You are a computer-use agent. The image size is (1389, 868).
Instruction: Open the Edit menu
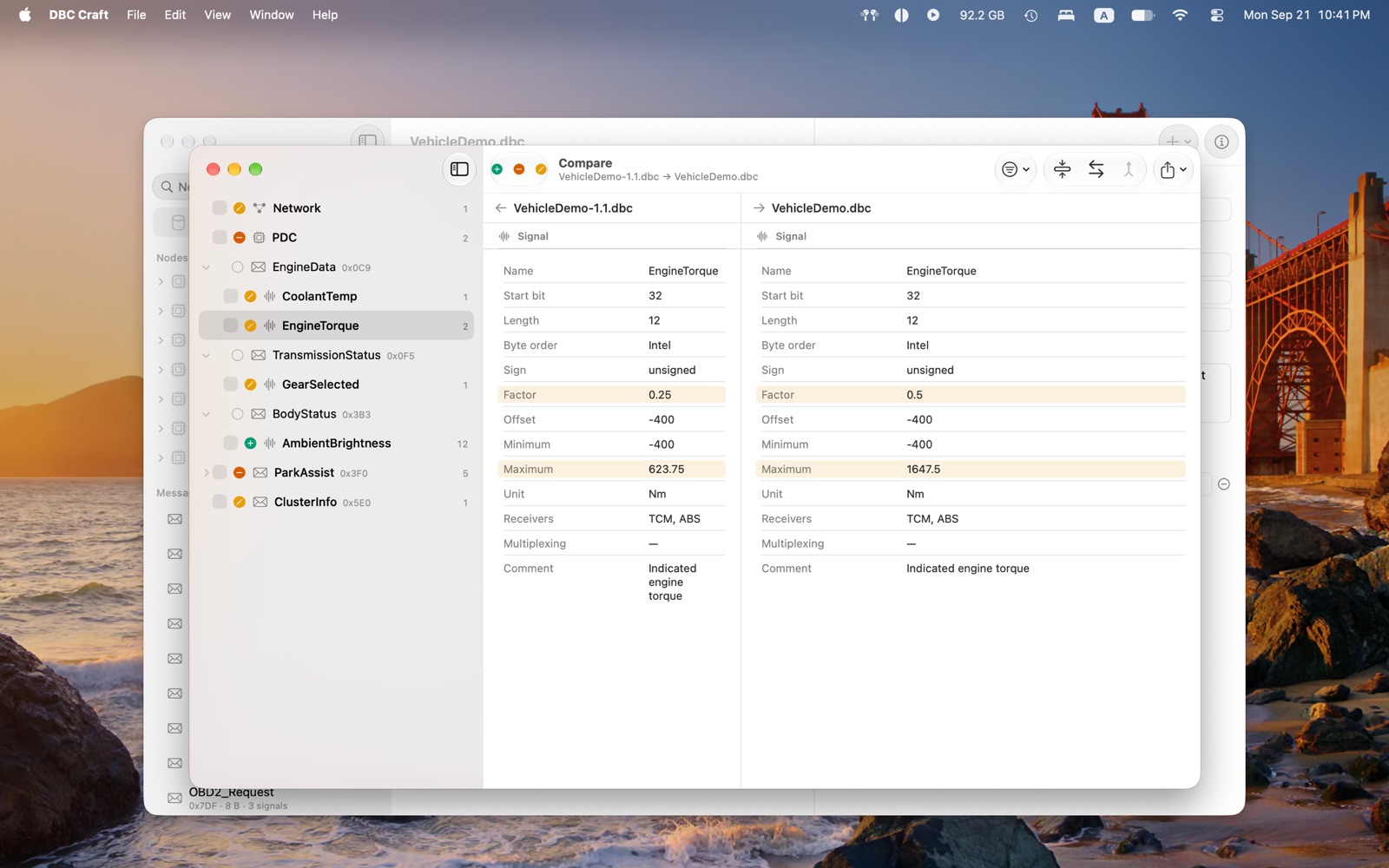point(175,15)
